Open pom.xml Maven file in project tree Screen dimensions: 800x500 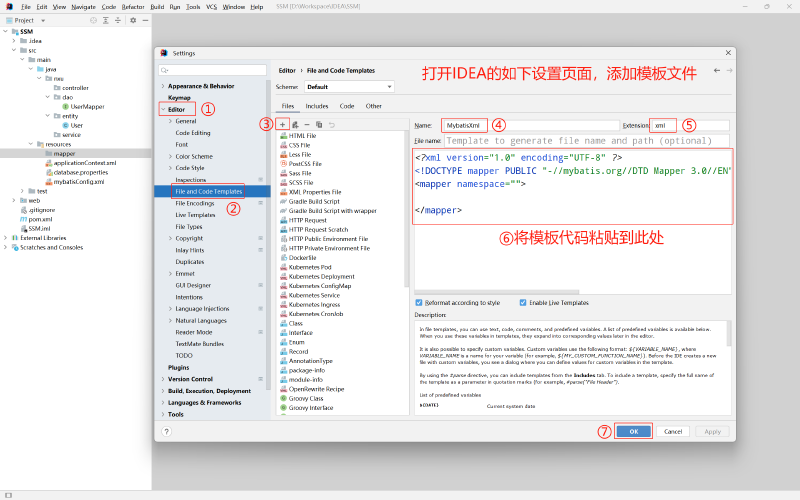[40, 219]
